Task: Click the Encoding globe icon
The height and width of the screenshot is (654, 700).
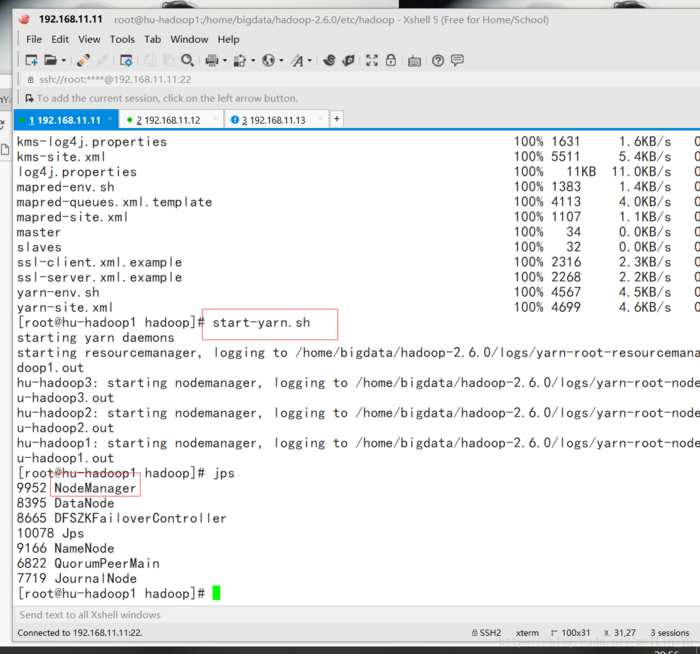Action: (x=268, y=60)
